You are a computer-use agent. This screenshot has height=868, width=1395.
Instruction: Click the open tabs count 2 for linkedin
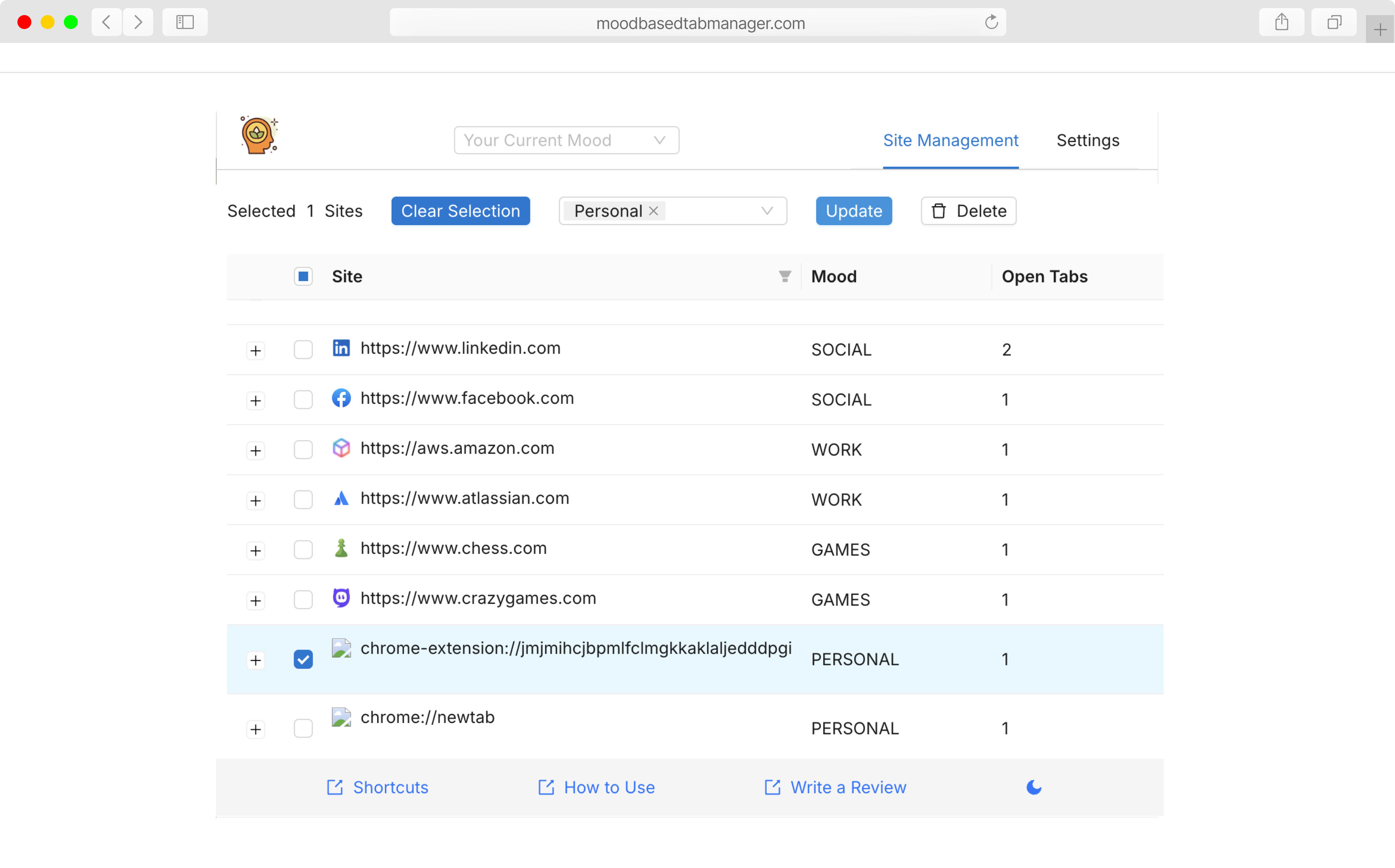1006,350
